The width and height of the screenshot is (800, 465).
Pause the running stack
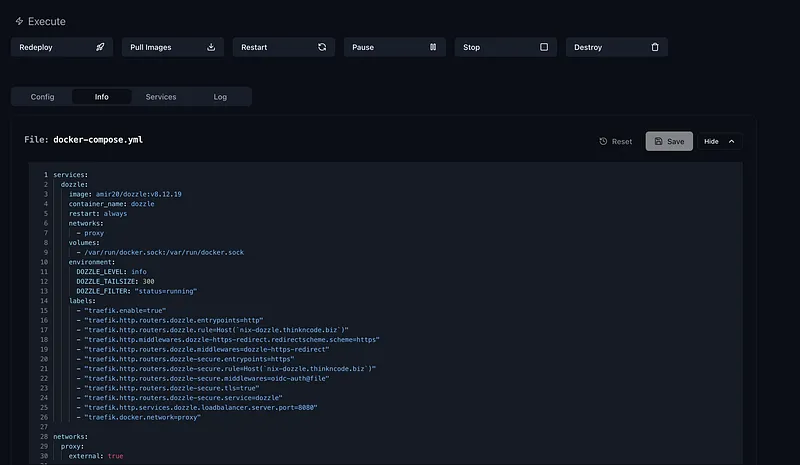tap(395, 47)
